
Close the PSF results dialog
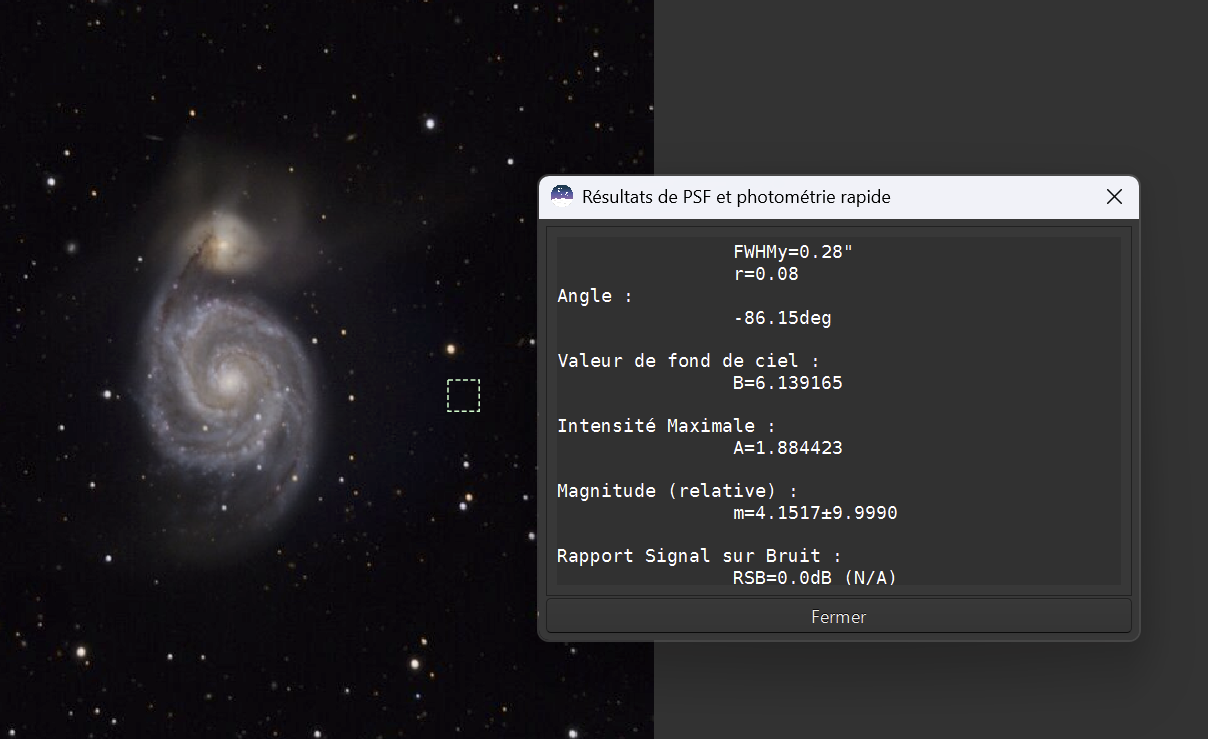pos(1114,197)
